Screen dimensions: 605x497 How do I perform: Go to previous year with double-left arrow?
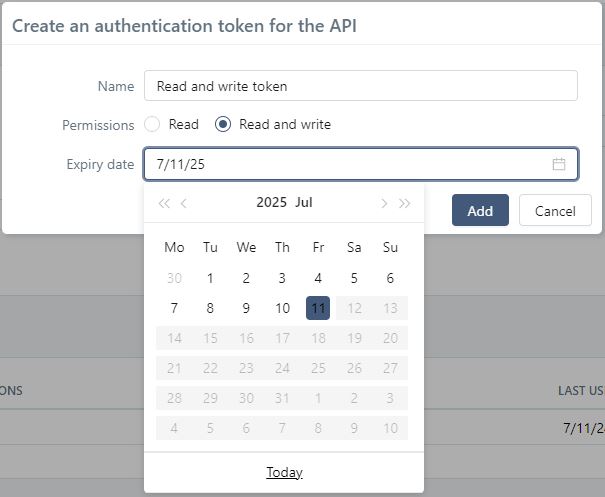(164, 203)
